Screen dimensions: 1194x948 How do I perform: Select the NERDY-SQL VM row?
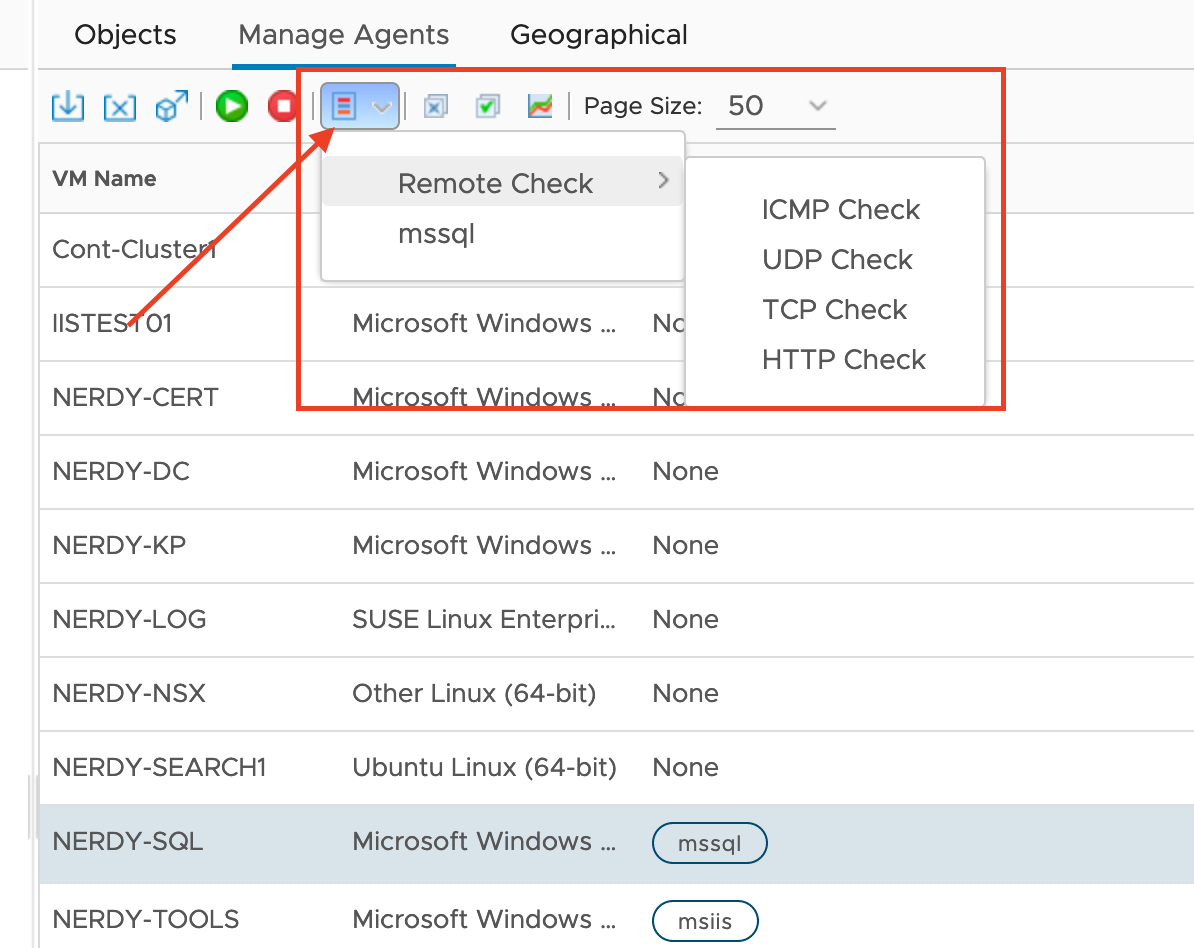click(617, 843)
